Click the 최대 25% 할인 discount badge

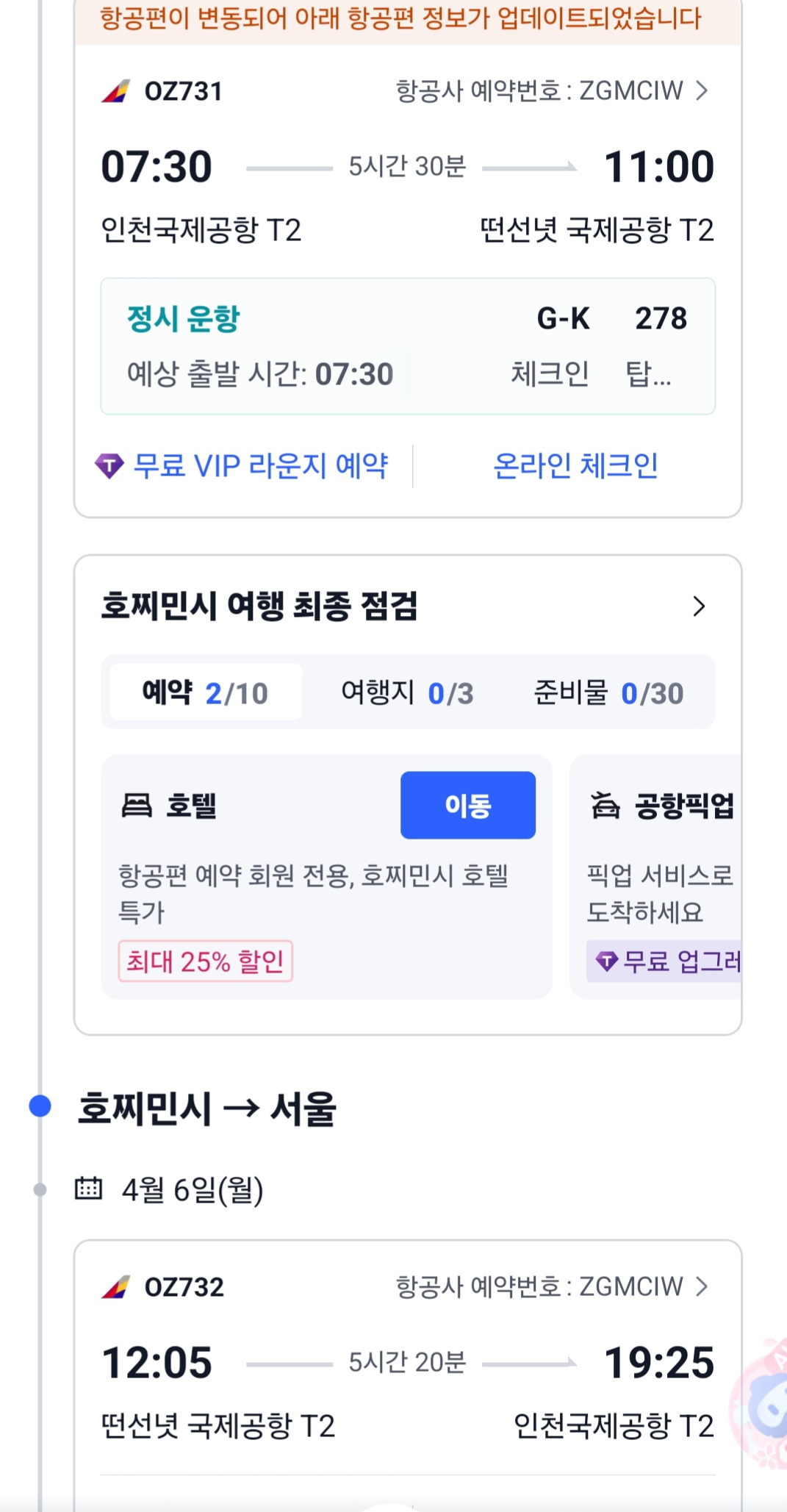point(205,961)
